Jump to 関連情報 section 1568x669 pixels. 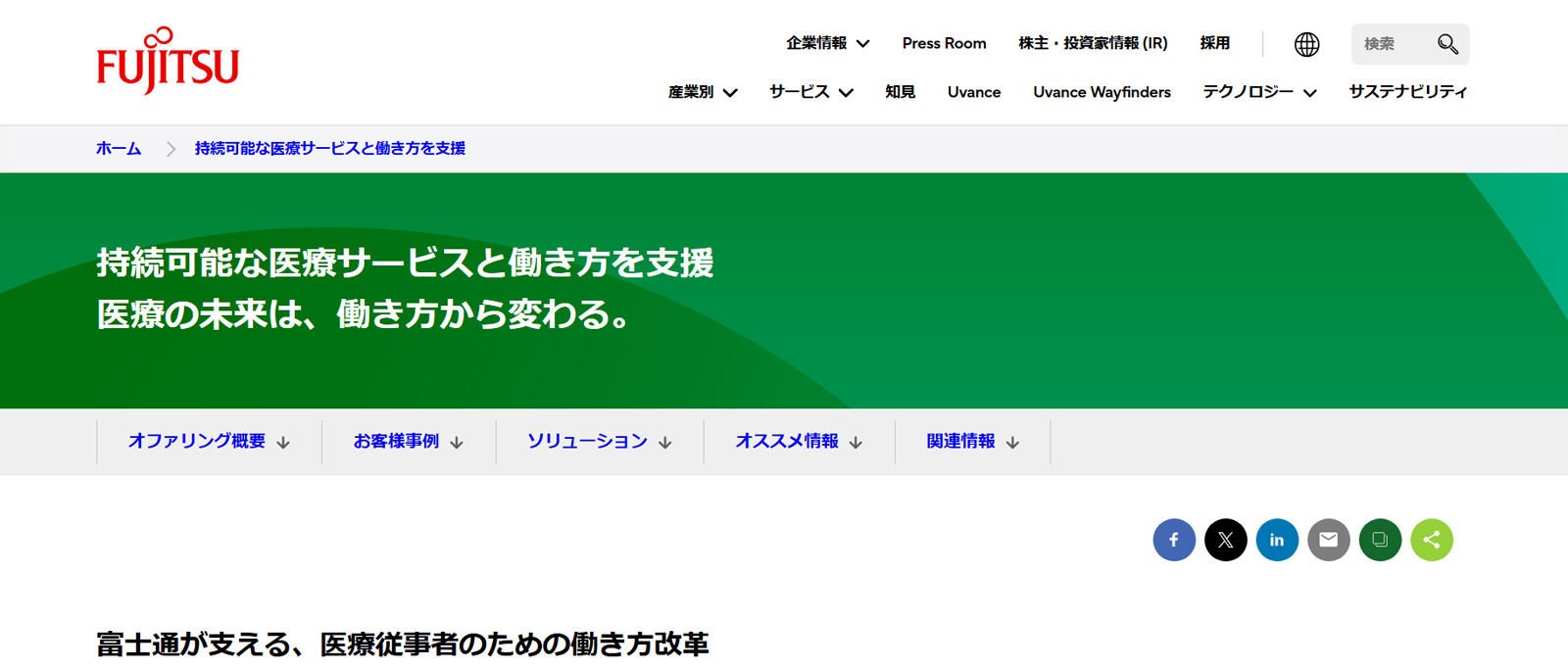point(973,442)
